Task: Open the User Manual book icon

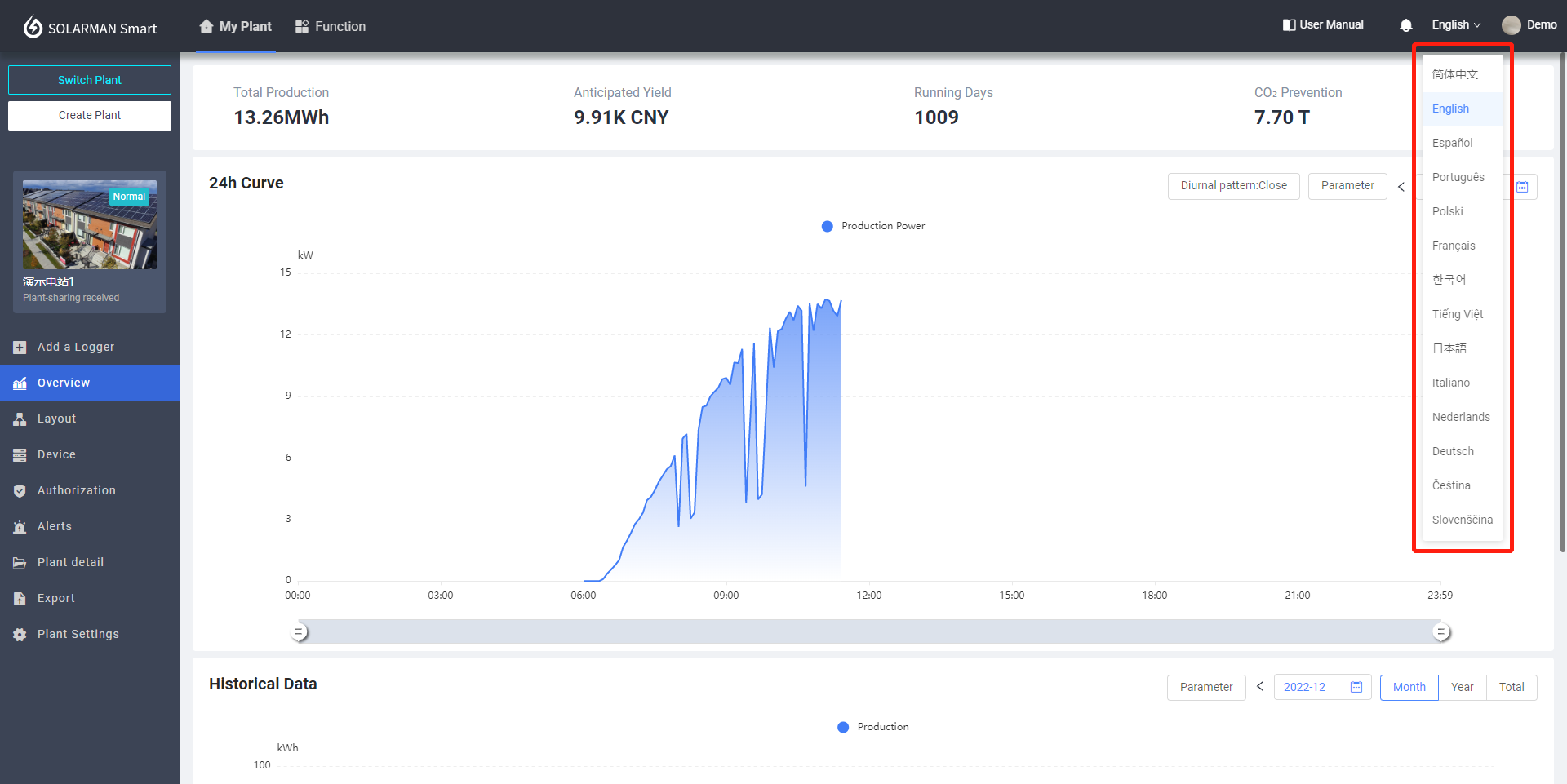Action: pos(1289,25)
